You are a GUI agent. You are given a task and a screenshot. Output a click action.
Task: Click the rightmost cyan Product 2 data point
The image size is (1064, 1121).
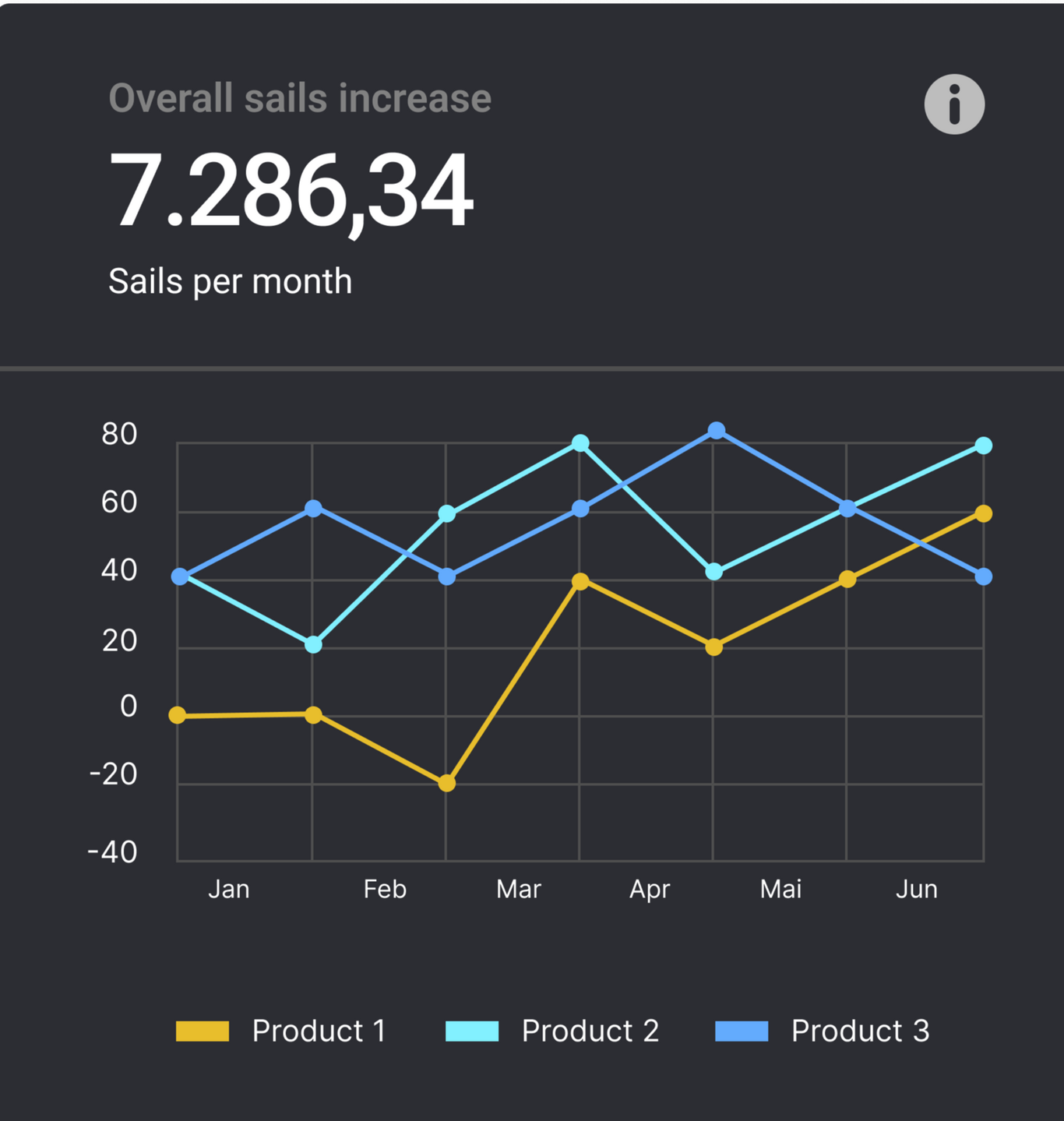tap(983, 446)
